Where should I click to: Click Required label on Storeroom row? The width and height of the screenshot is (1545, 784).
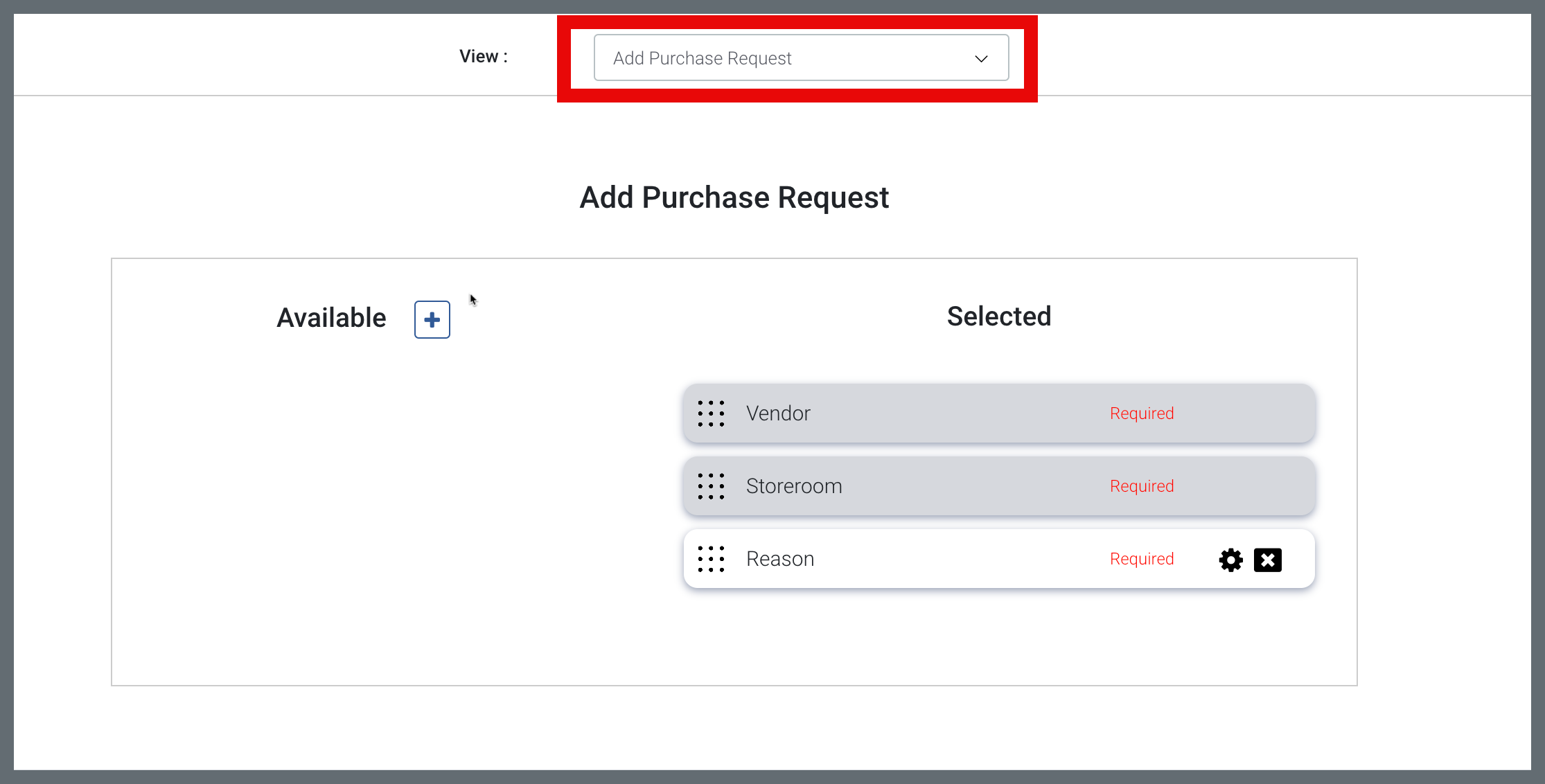coord(1141,486)
